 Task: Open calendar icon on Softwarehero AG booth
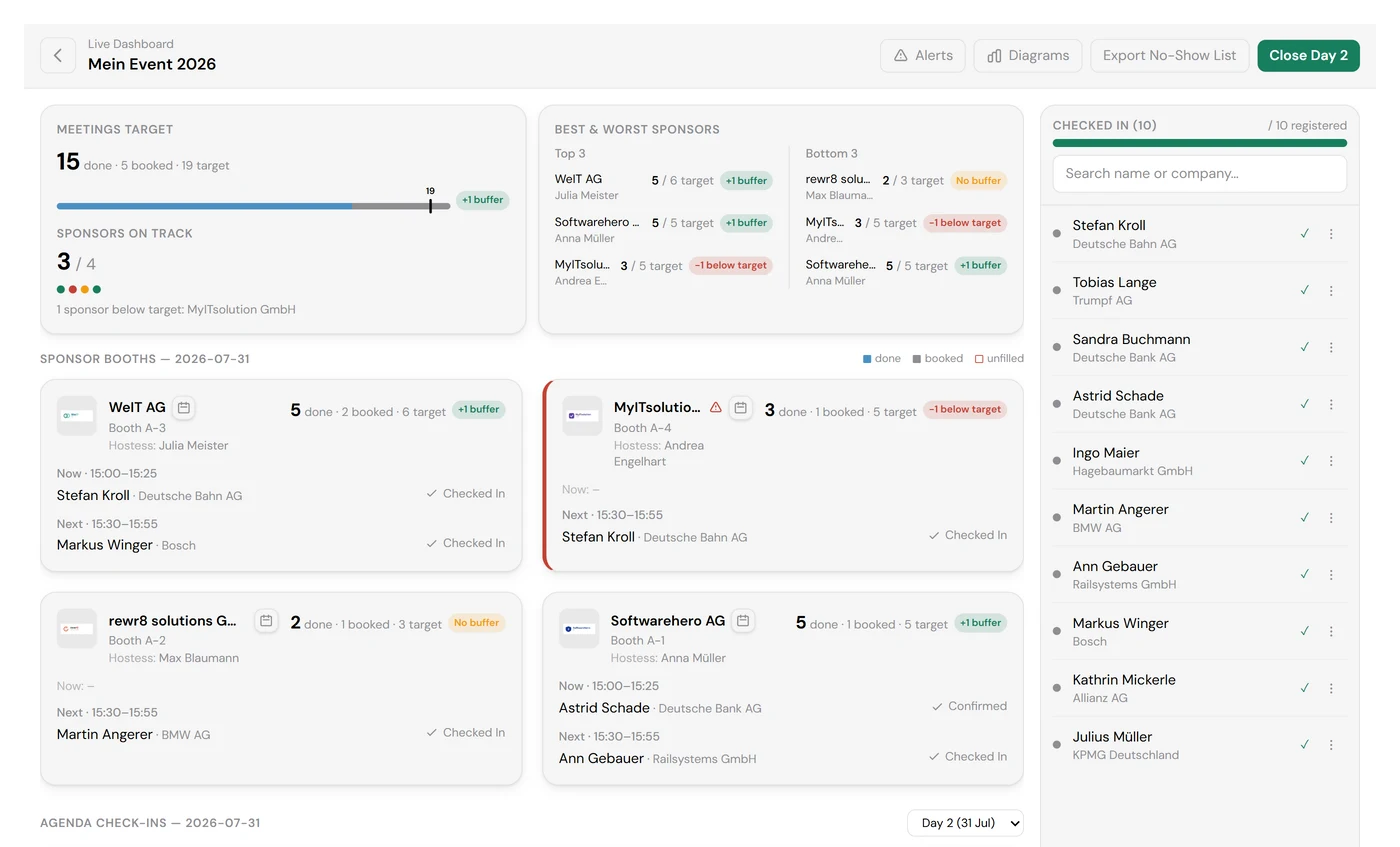(743, 621)
